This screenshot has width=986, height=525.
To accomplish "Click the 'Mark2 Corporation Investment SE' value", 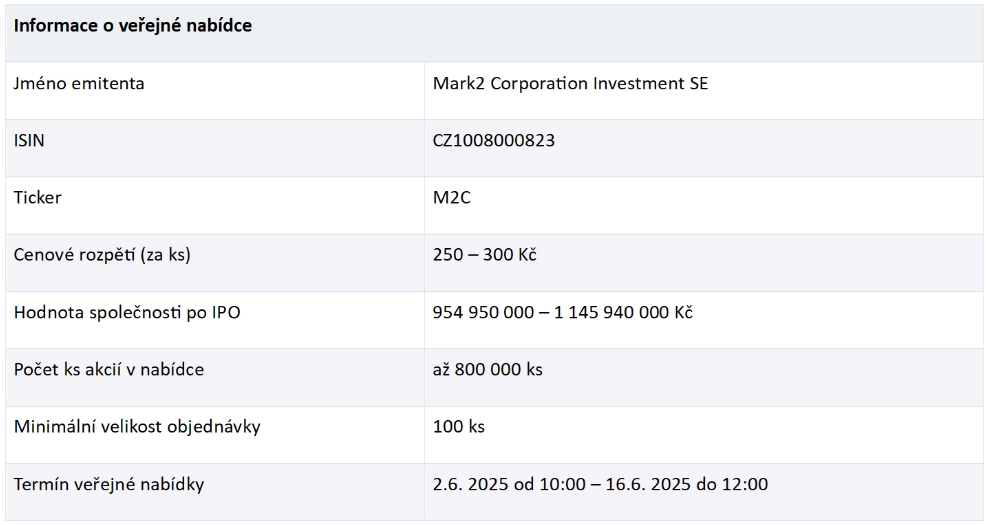I will click(x=570, y=84).
